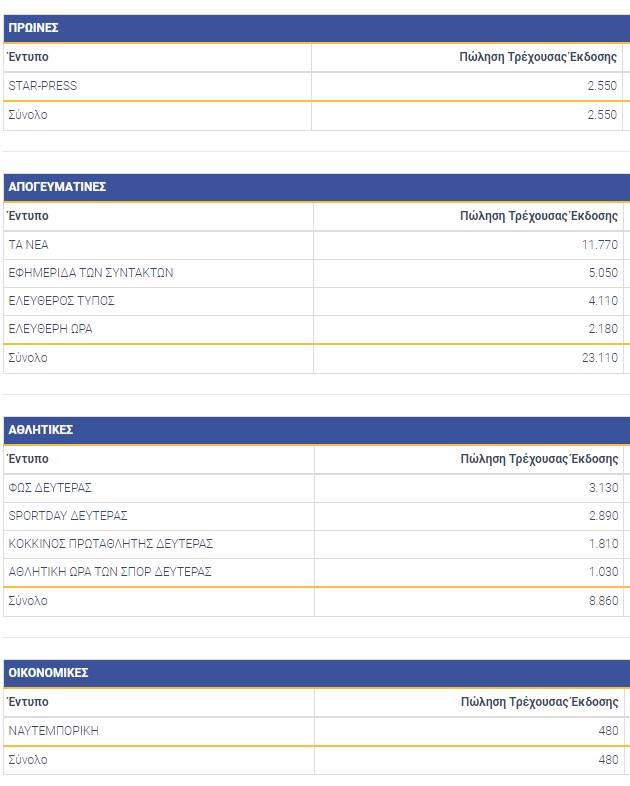This screenshot has height=786, width=630.
Task: Select ΑΘΛΗΤΙΚΗ ΩΡΑ ΤΩΝ ΣΠΟΡ ΔΕΥΤΕΡΑΣ
Action: coord(110,572)
